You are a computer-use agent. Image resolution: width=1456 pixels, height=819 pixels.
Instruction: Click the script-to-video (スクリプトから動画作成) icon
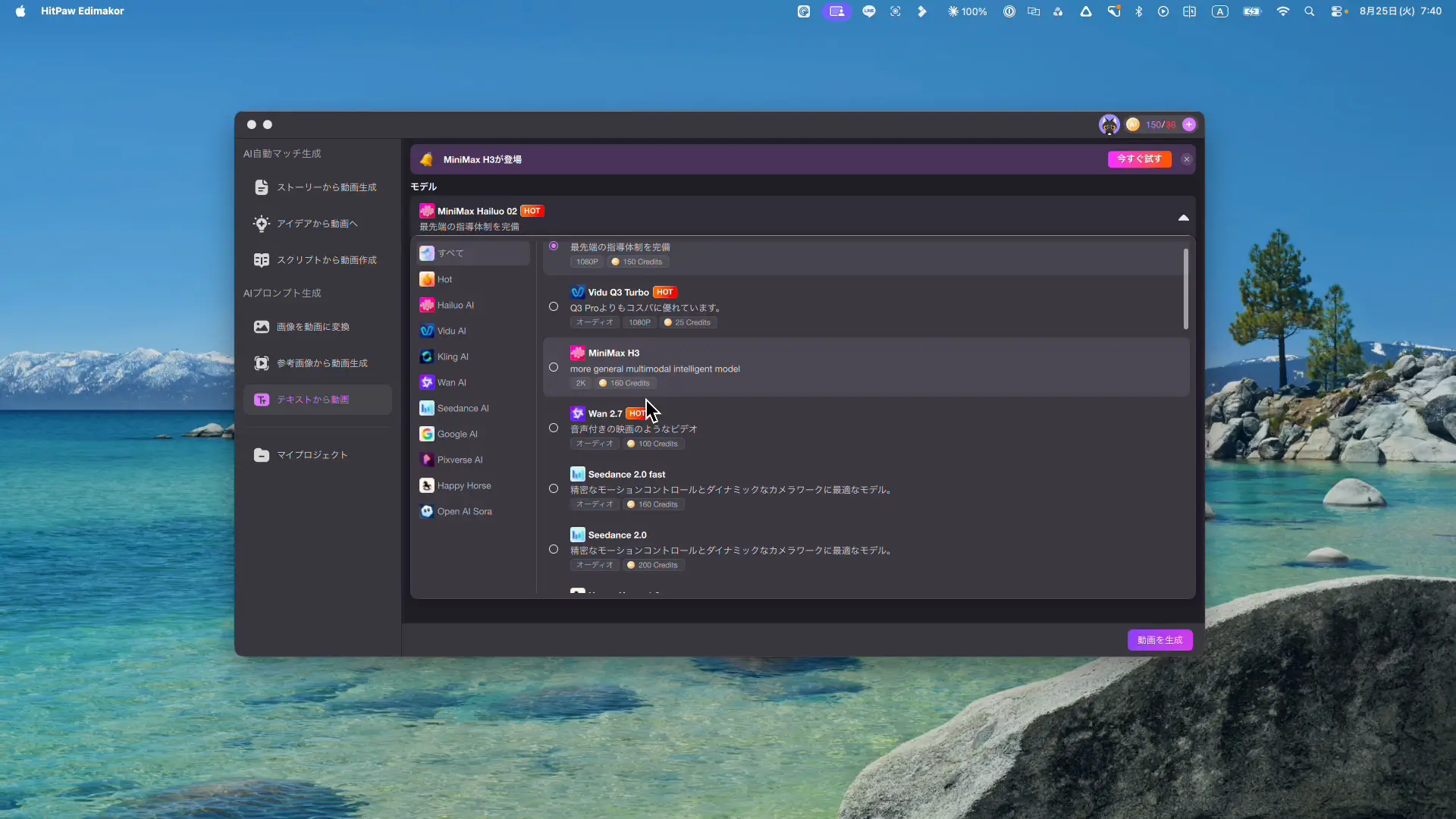tap(262, 260)
